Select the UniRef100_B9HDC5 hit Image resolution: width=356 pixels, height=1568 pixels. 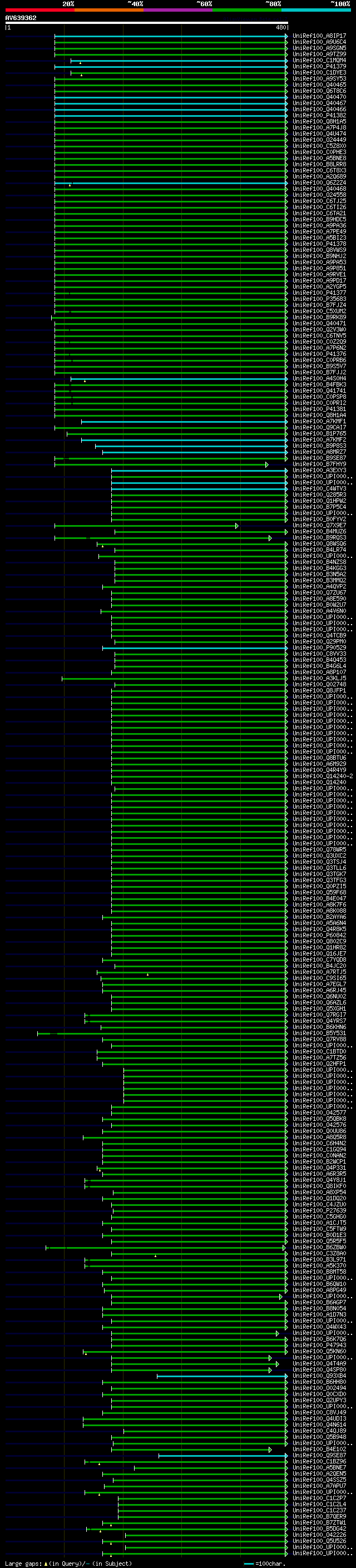[x=319, y=219]
